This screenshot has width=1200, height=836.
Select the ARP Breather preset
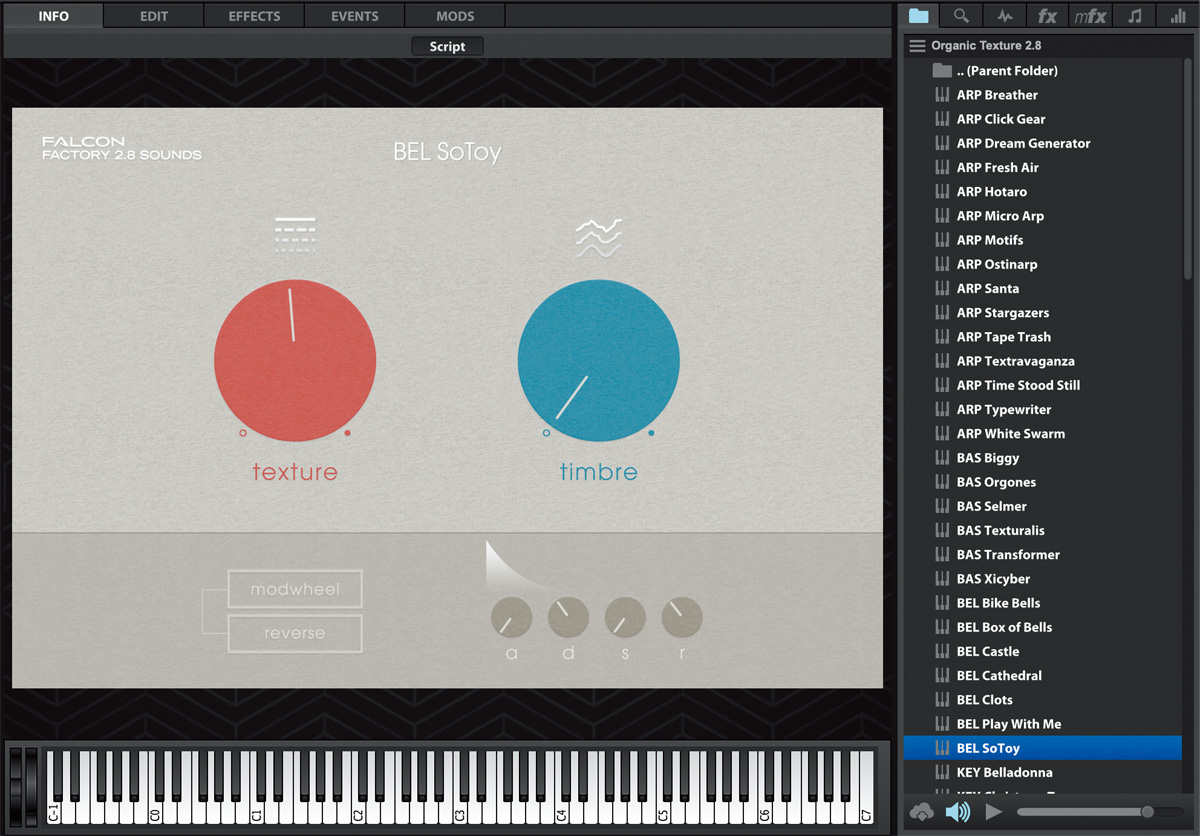click(1043, 95)
